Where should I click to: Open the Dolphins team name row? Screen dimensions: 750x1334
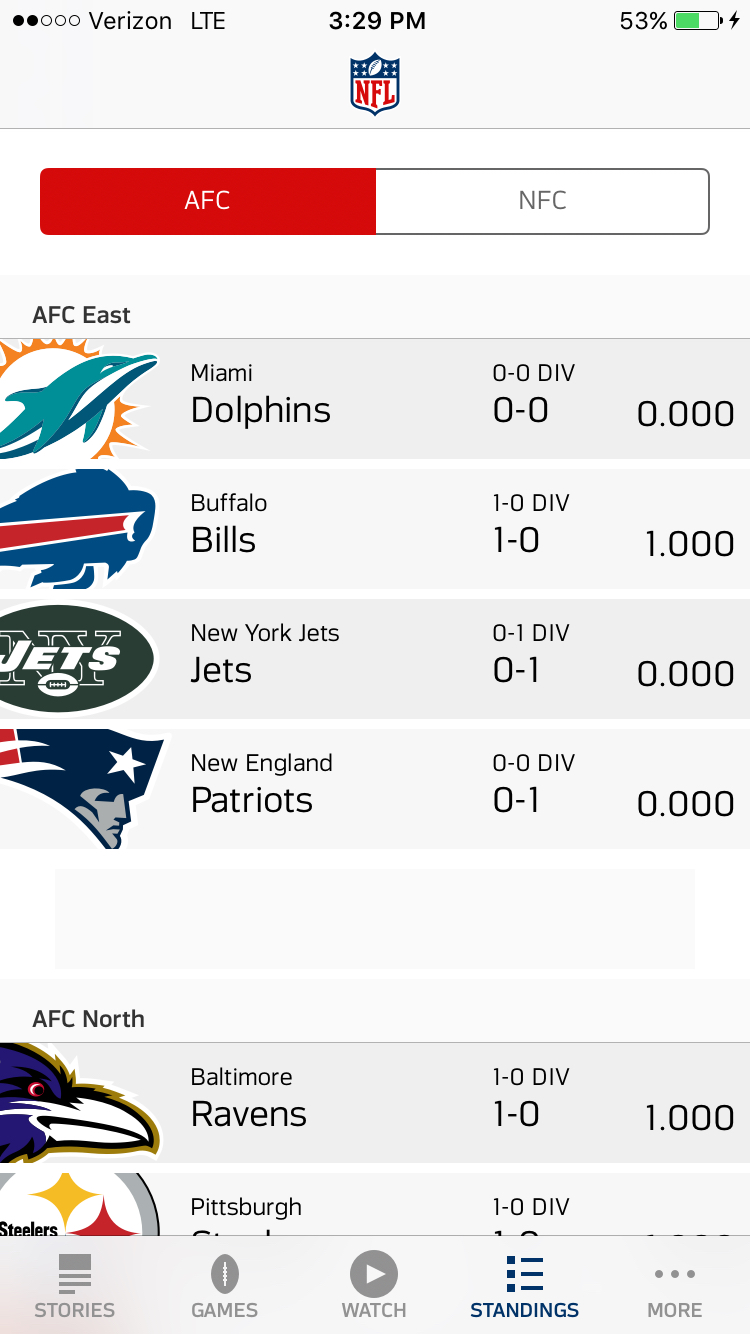[x=375, y=399]
